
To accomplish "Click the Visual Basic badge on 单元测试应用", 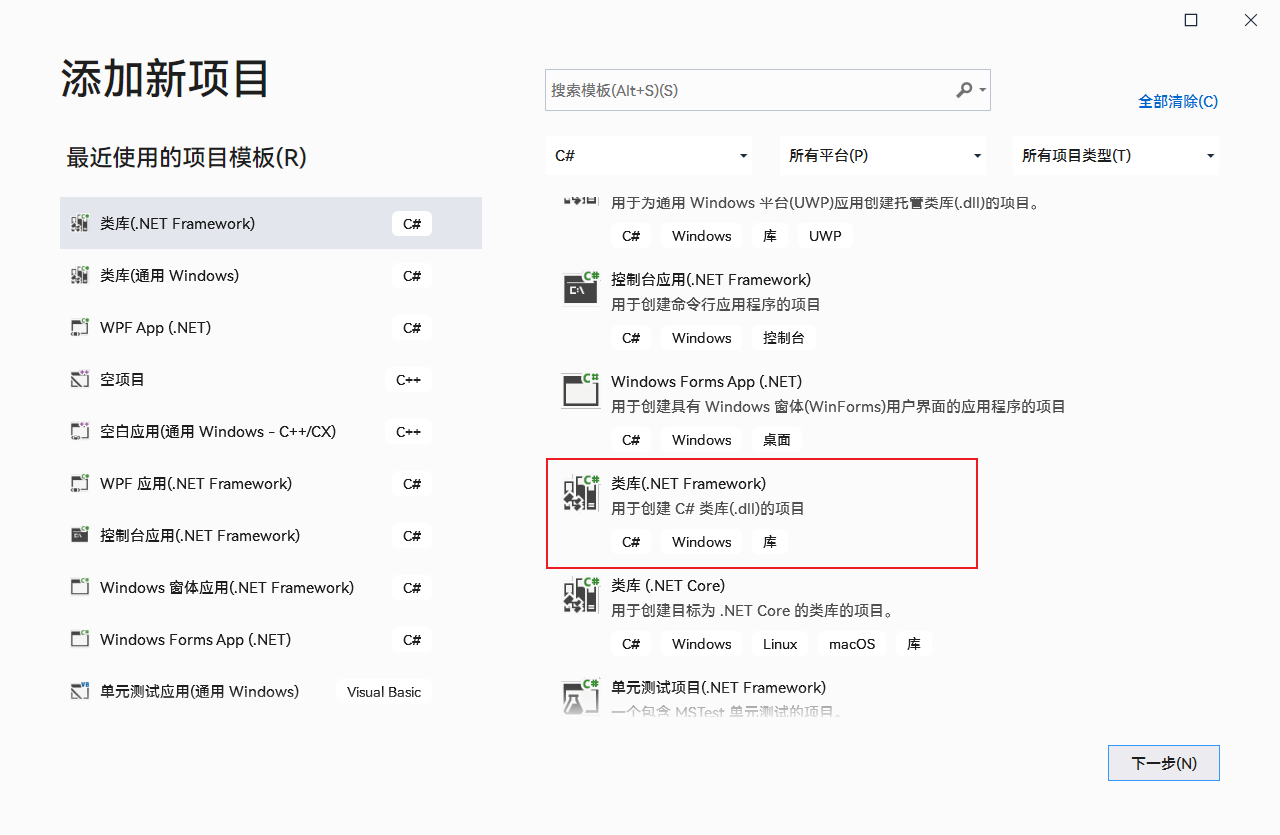I will (x=384, y=692).
